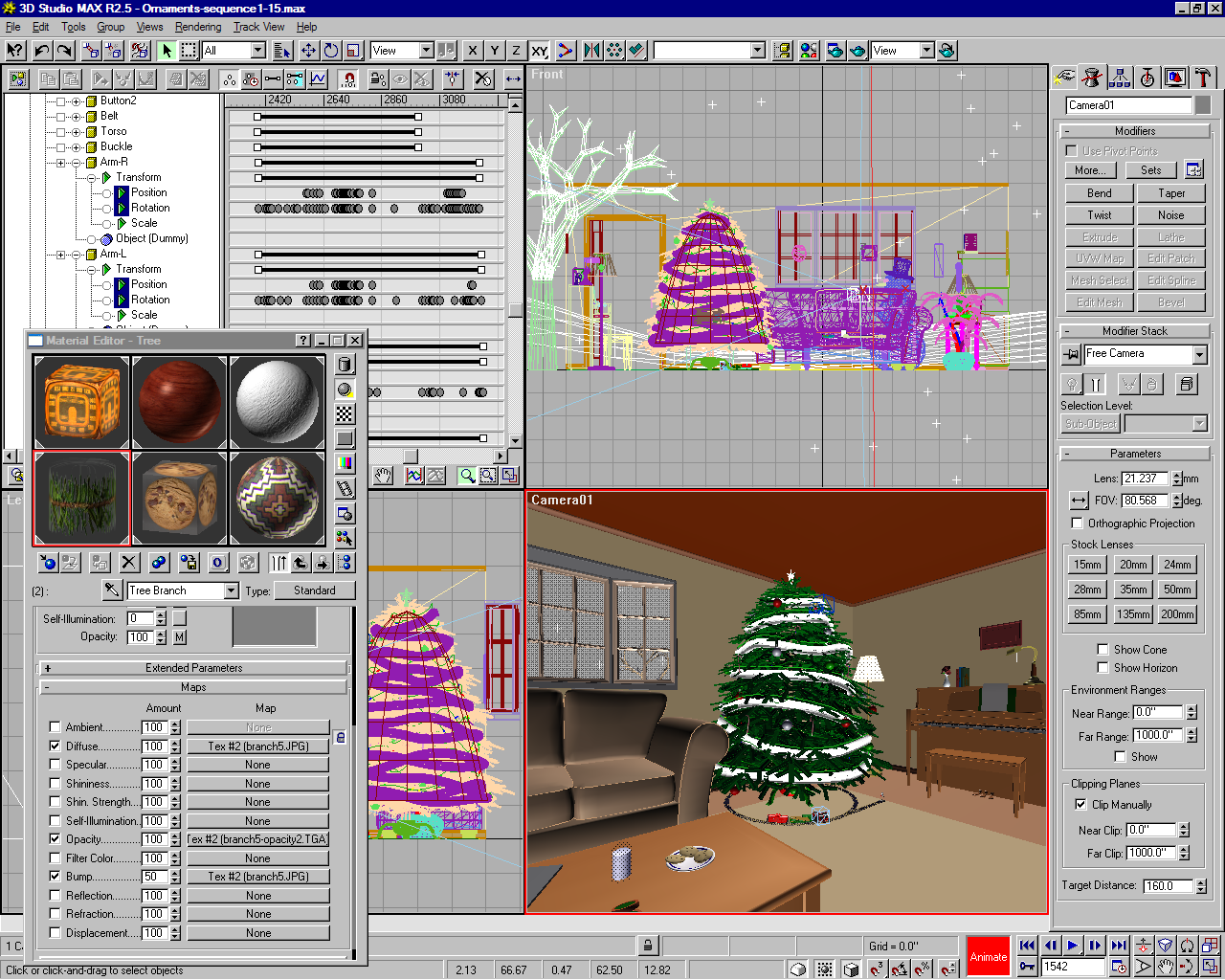Viewport: 1225px width, 980px height.
Task: Toggle checkered background in Material Editor
Action: [x=345, y=413]
